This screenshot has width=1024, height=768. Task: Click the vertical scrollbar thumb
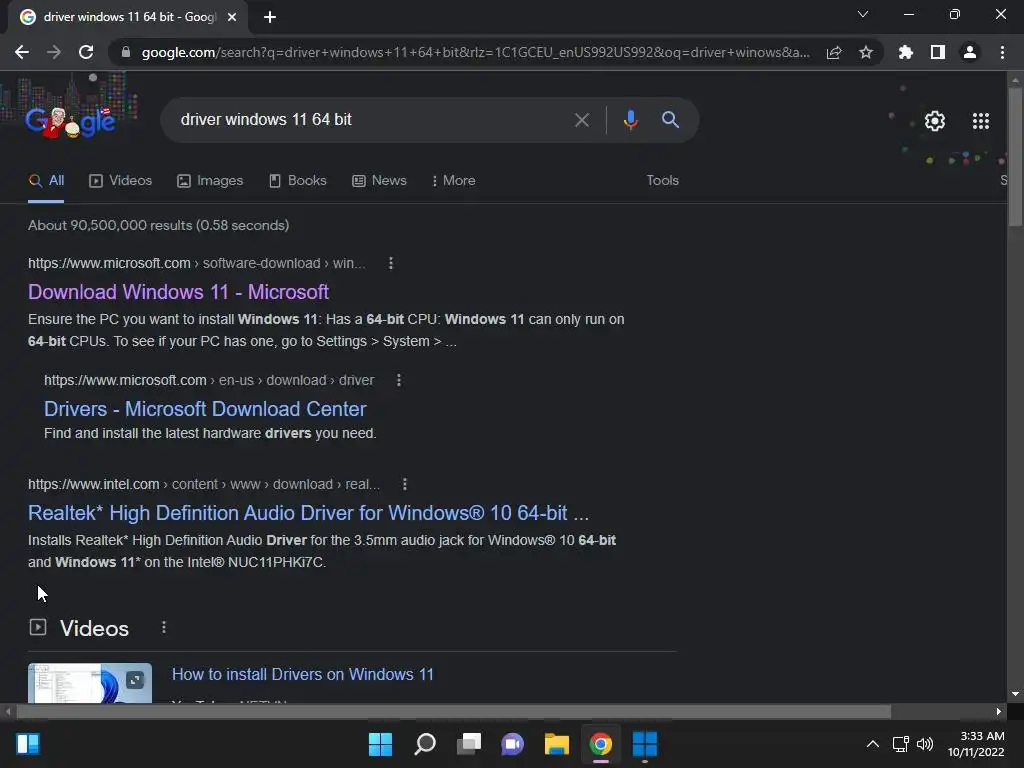(x=1014, y=157)
